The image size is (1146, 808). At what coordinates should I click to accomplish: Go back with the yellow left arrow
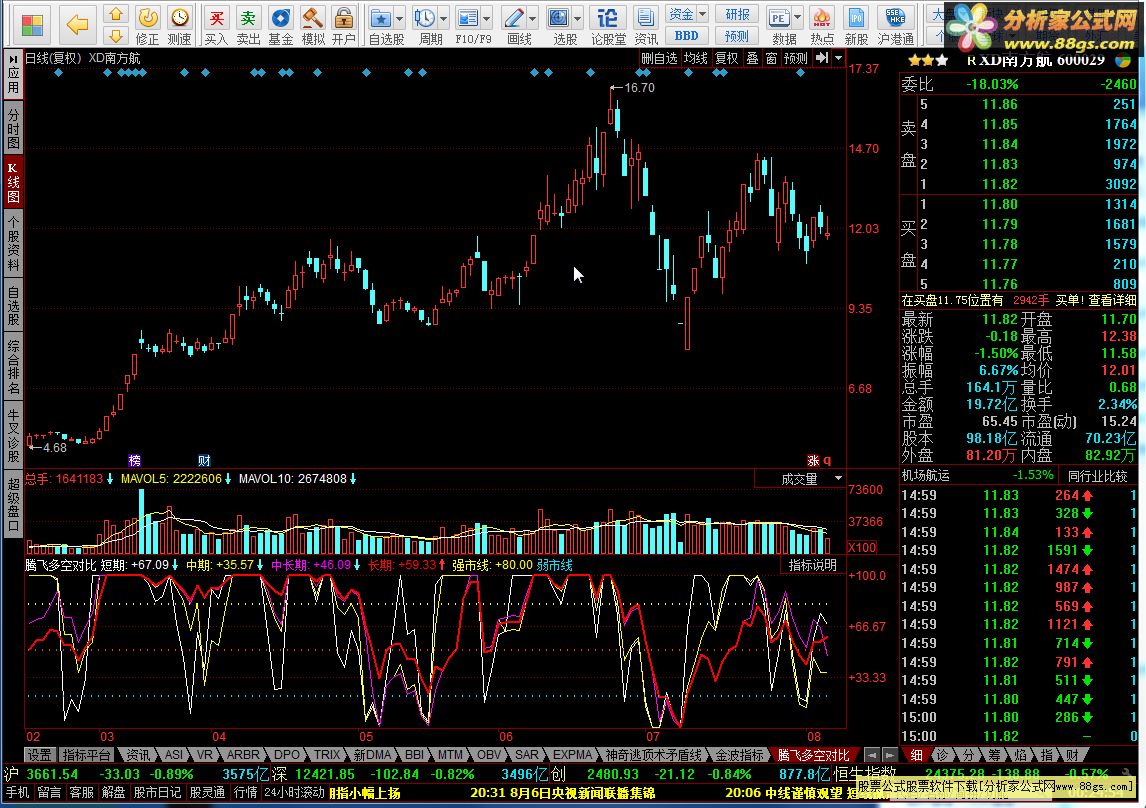(x=77, y=24)
